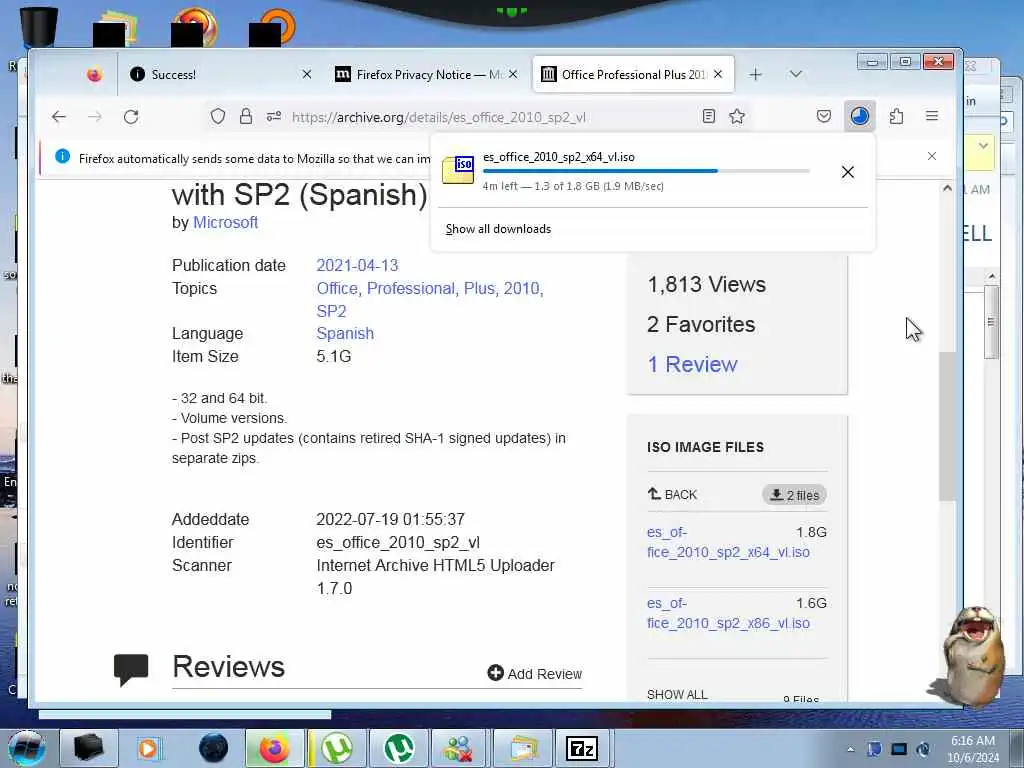The height and width of the screenshot is (768, 1024).
Task: Download es_office_2010_sp2_x86_vl.iso link
Action: coord(728,613)
